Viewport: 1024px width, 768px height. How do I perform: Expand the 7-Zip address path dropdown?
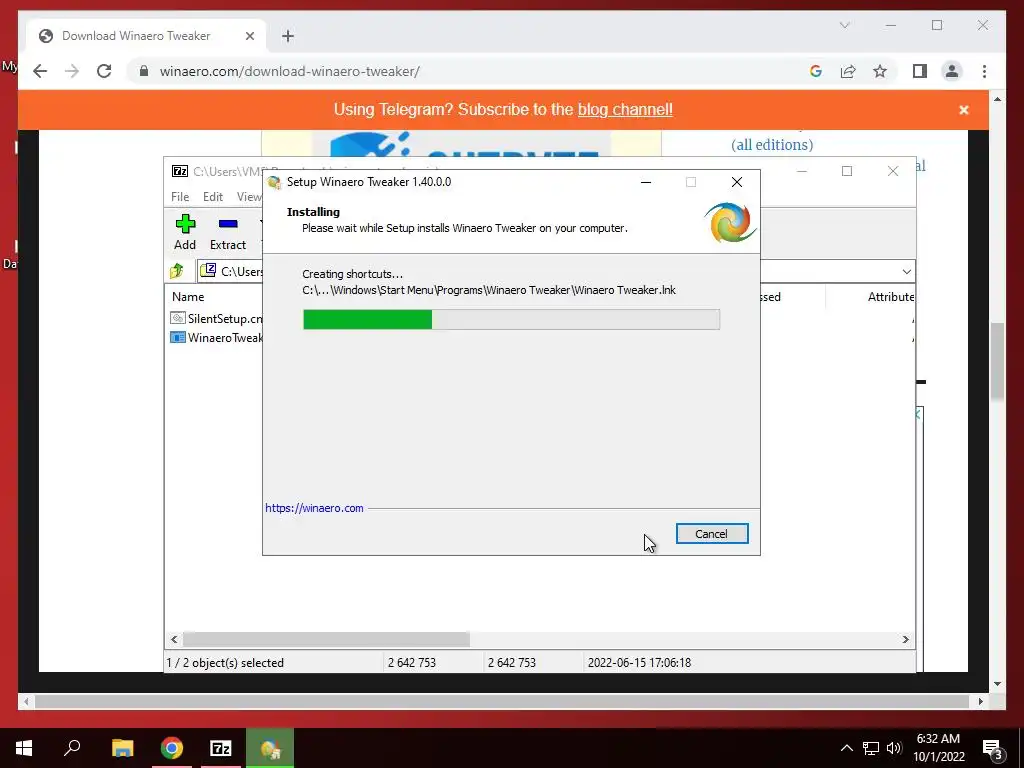coord(906,272)
